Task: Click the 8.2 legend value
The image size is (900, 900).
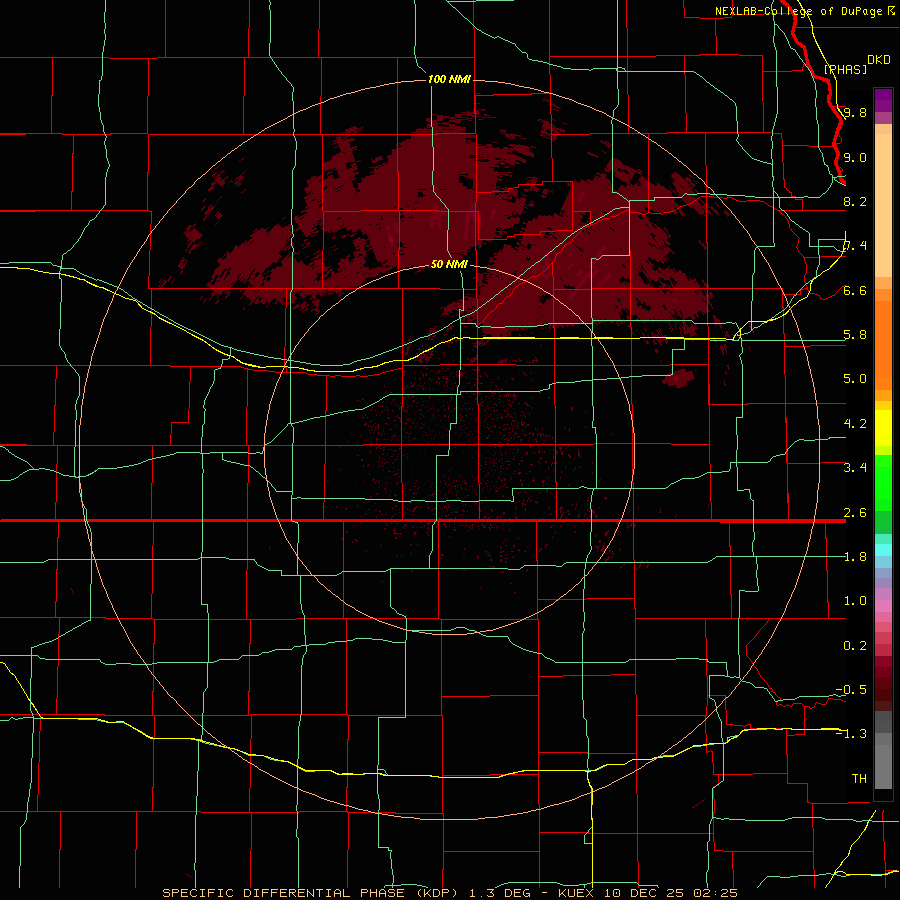Action: coord(855,201)
